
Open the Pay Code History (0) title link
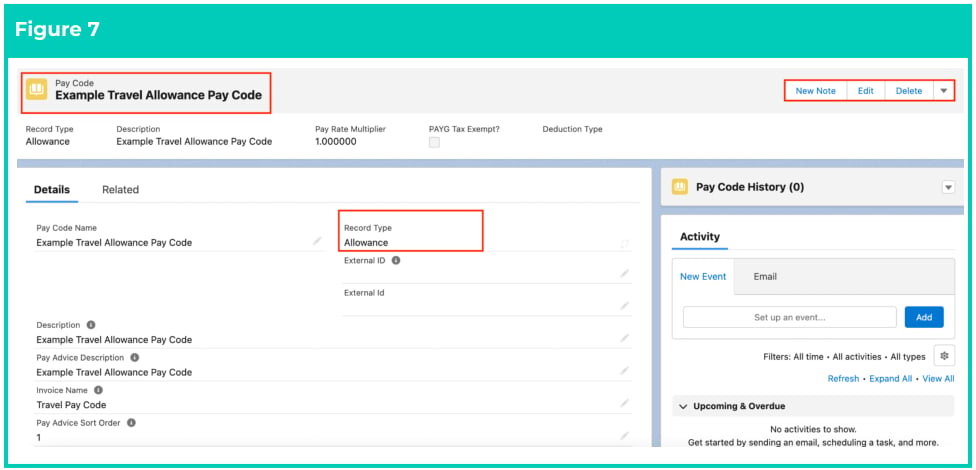[749, 187]
